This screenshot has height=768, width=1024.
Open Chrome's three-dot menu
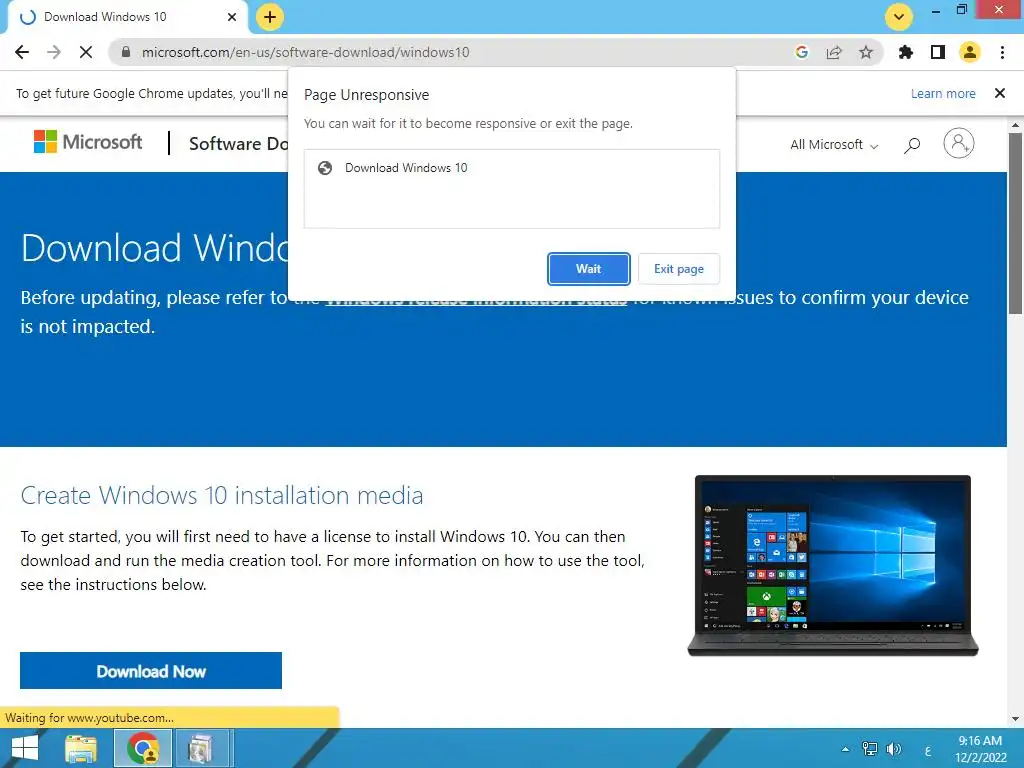[1002, 52]
